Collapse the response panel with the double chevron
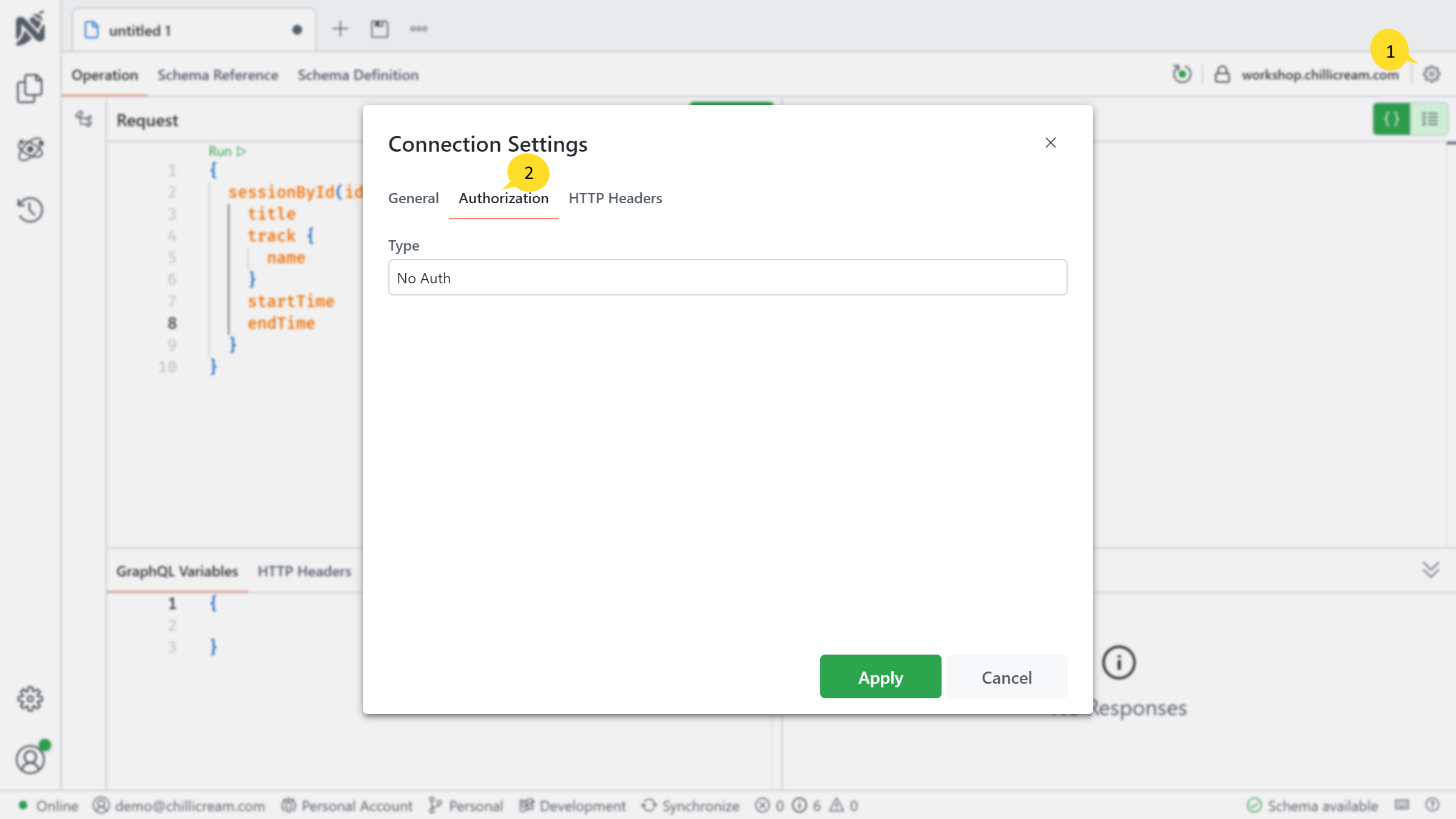 coord(1429,570)
